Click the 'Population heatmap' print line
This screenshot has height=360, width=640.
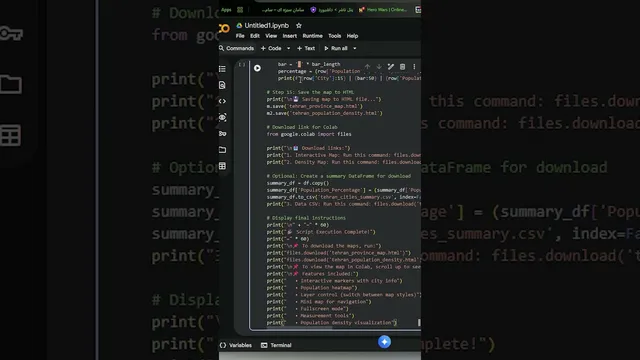click(312, 288)
